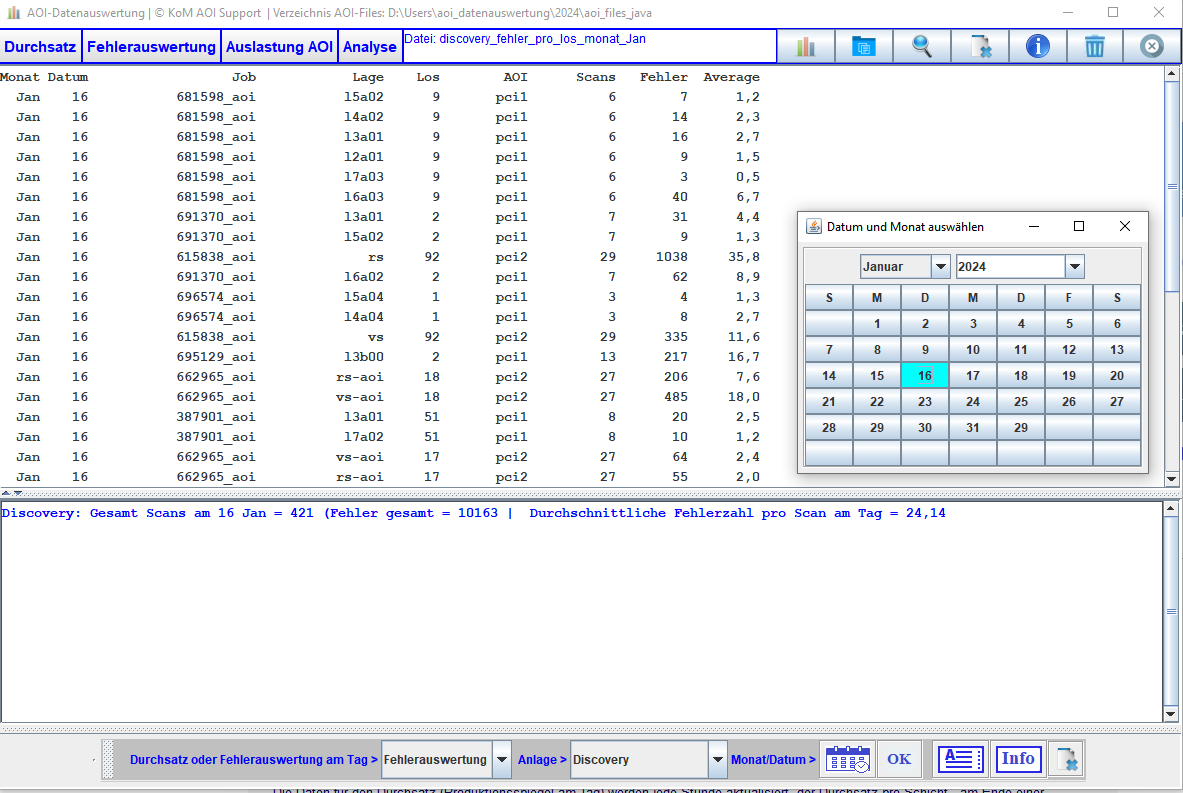The height and width of the screenshot is (793, 1183).
Task: Open the magnifier search tool
Action: [x=921, y=47]
